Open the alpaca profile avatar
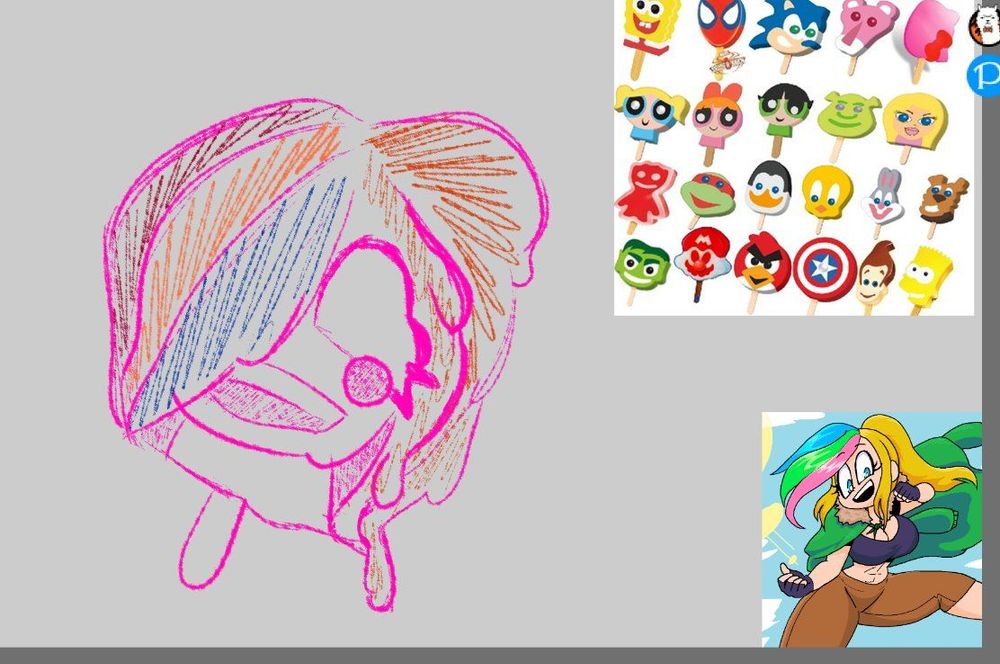This screenshot has height=664, width=1000. tap(985, 26)
